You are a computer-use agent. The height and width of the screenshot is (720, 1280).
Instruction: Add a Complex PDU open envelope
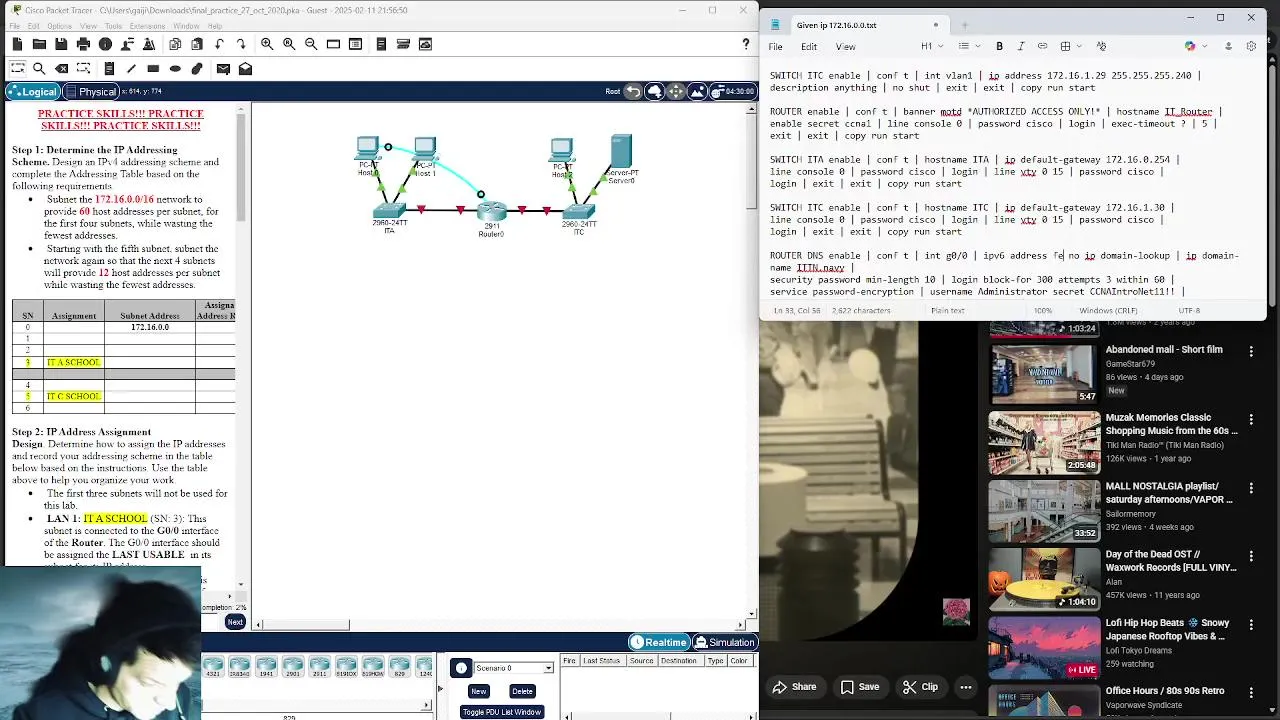click(x=245, y=69)
